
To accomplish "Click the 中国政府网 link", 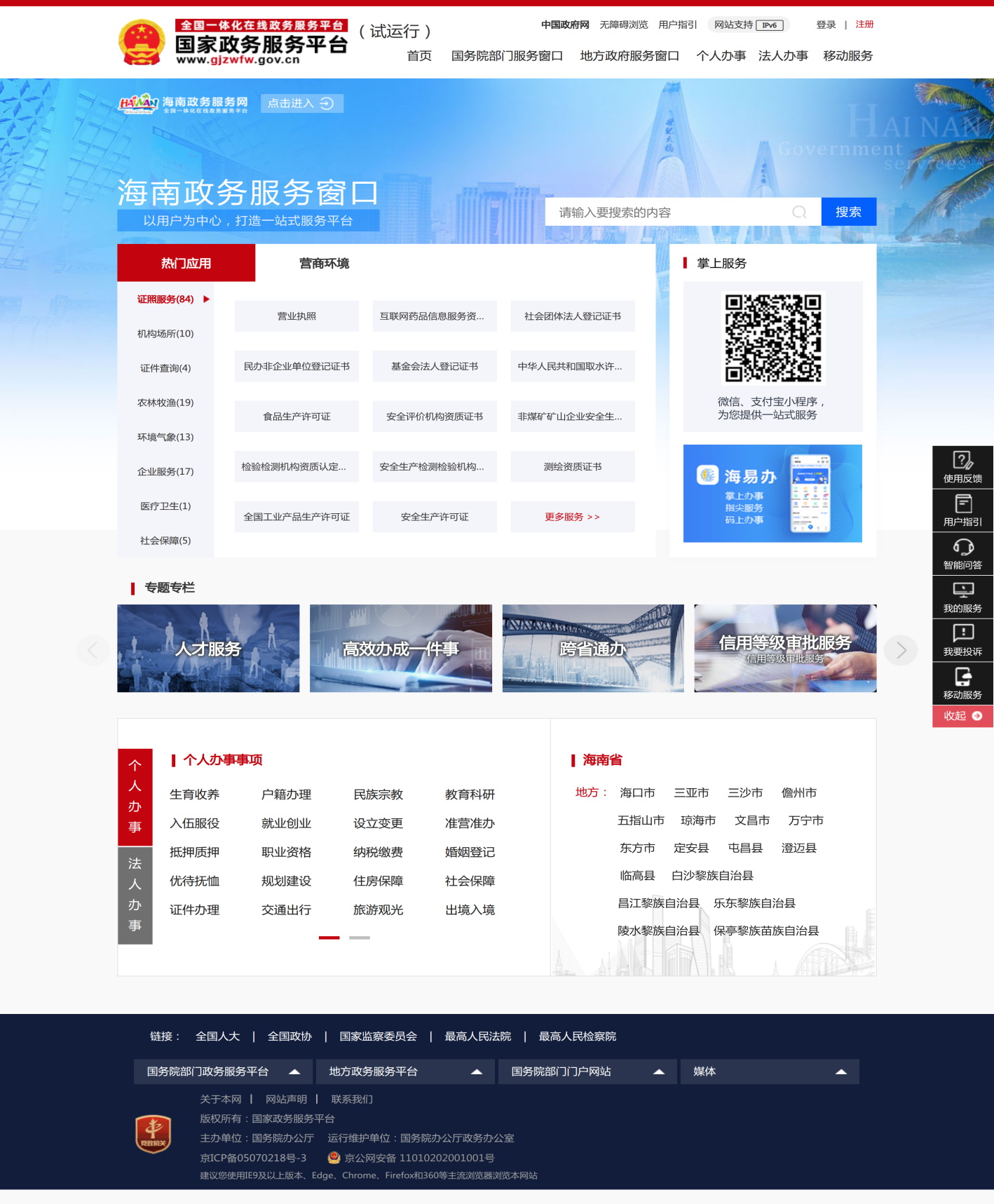I will pyautogui.click(x=565, y=25).
